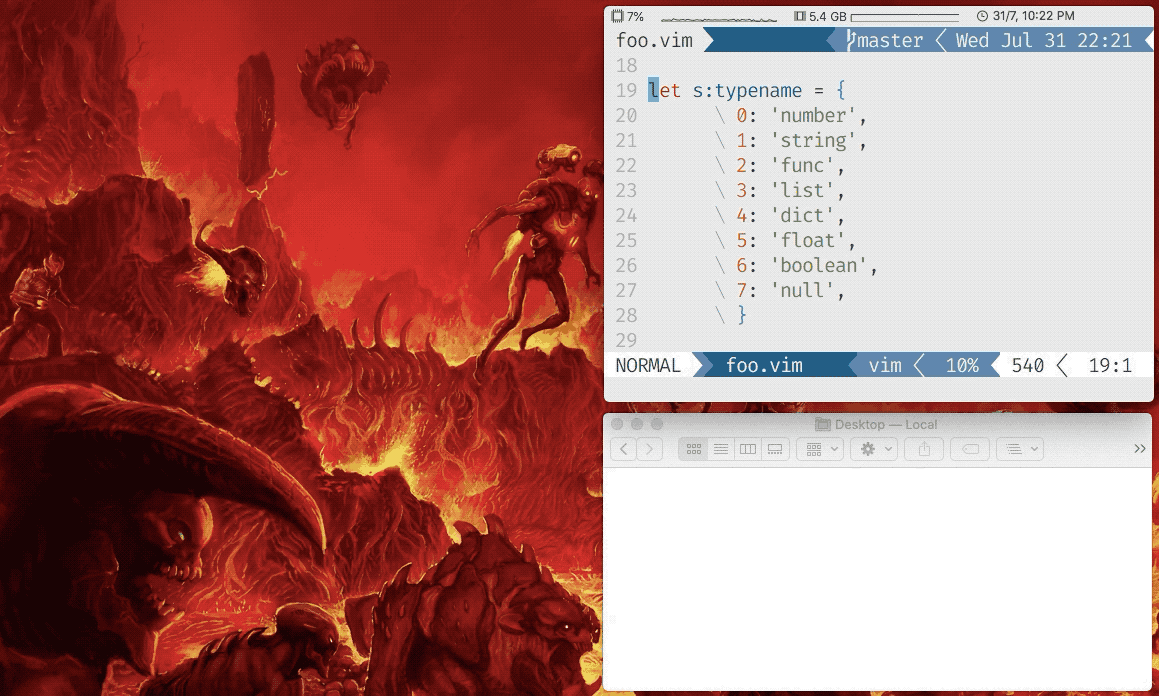The image size is (1159, 696).
Task: Click the 'float' value on line 25
Action: [807, 240]
